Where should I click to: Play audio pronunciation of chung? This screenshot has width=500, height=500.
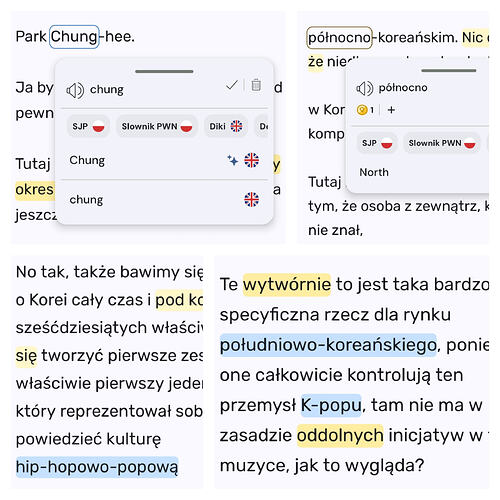75,90
